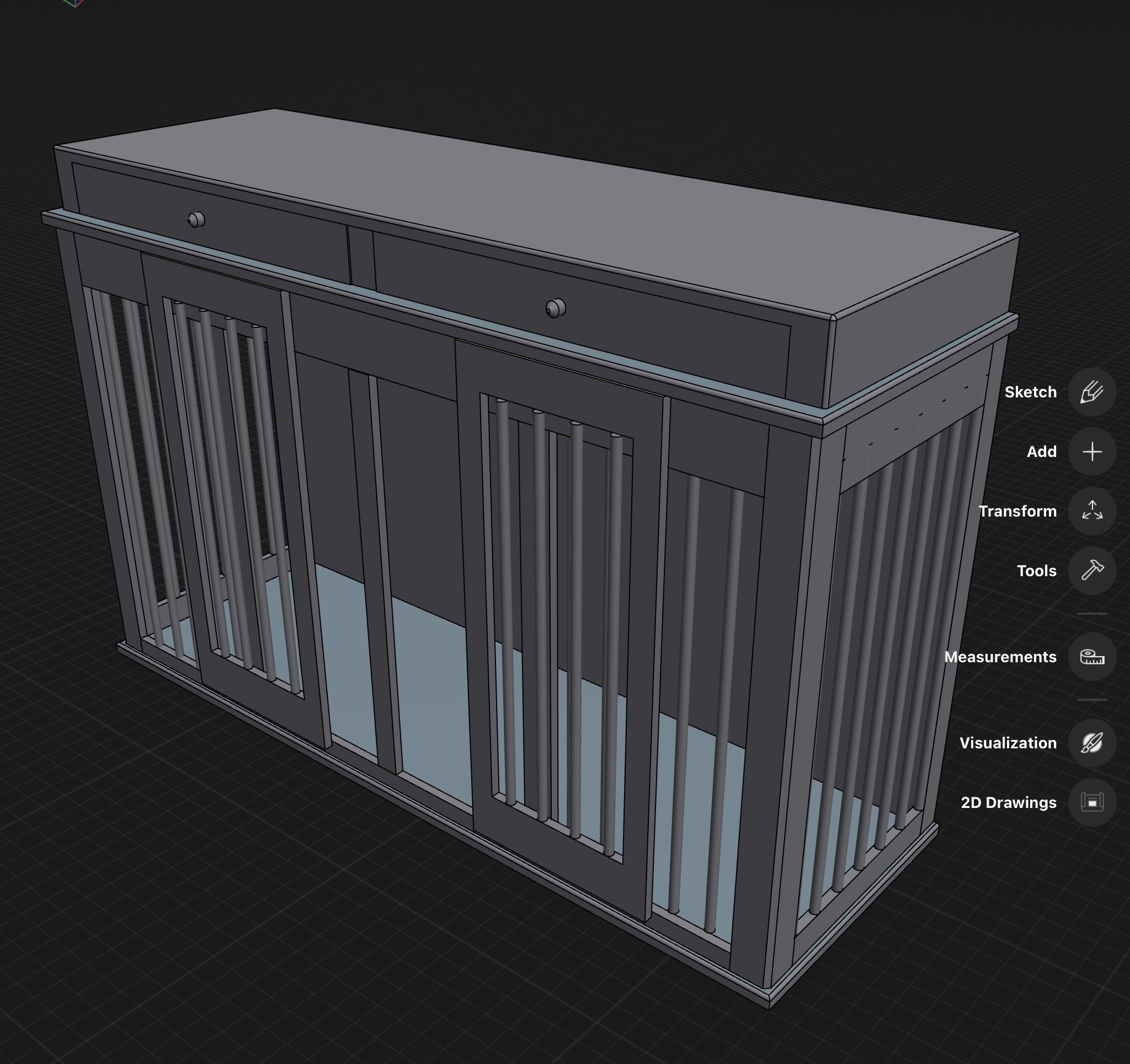The width and height of the screenshot is (1130, 1064).
Task: Open the Visualization brush icon
Action: (1092, 743)
